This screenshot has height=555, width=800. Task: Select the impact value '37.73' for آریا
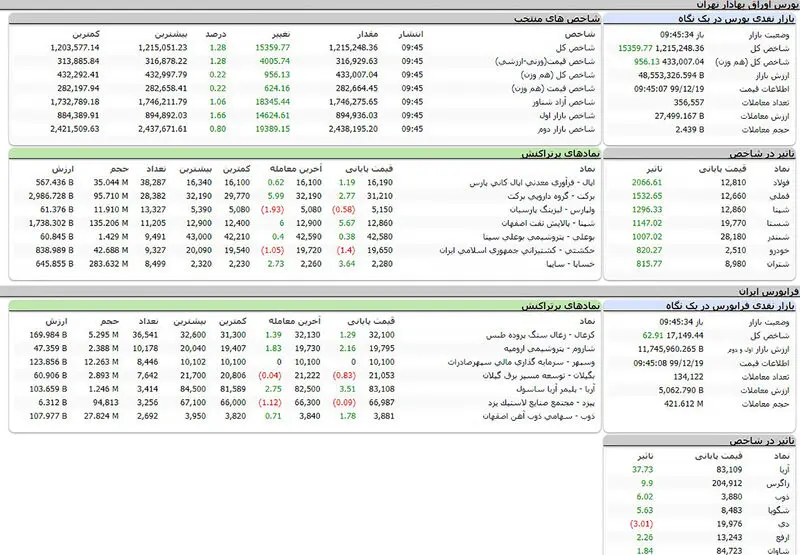[643, 470]
